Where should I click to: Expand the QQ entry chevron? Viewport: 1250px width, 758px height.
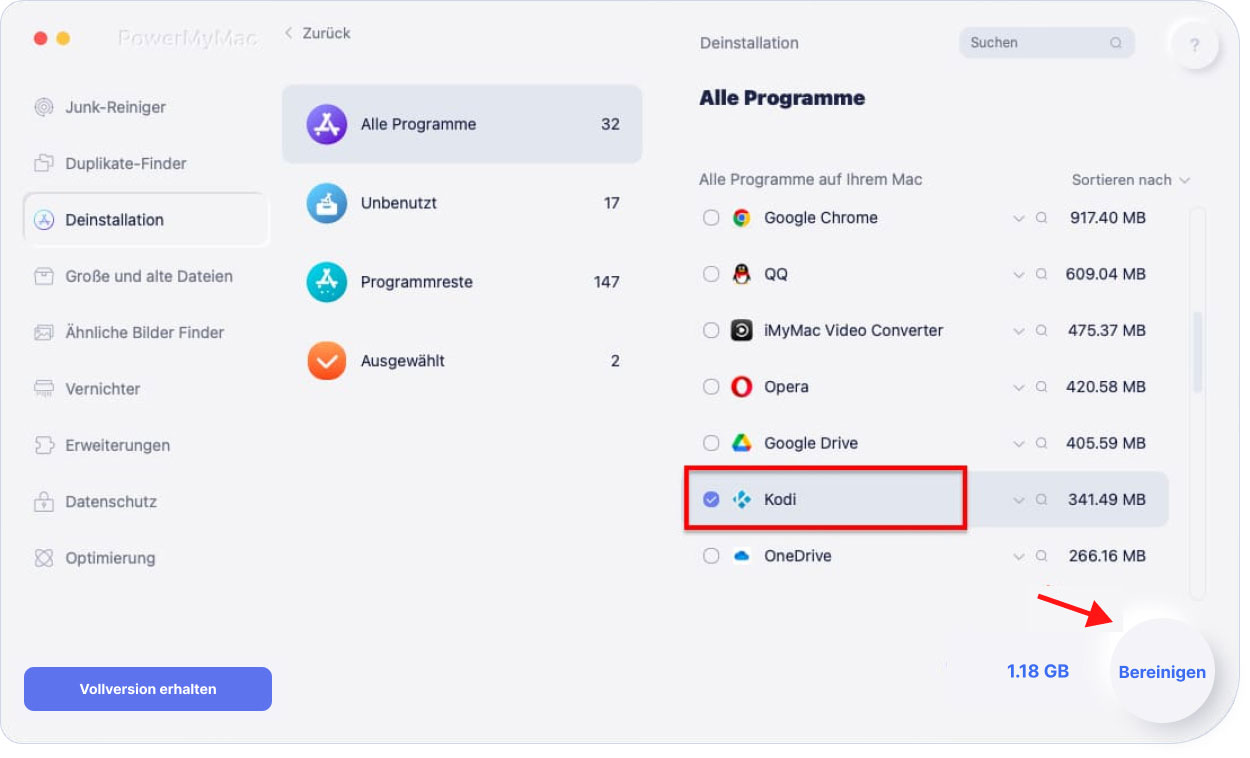[x=1019, y=275]
